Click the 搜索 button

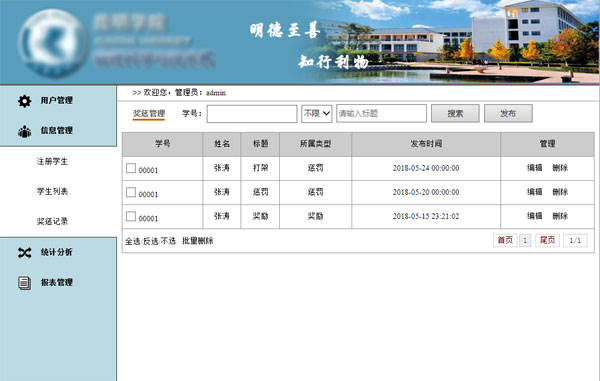(455, 114)
